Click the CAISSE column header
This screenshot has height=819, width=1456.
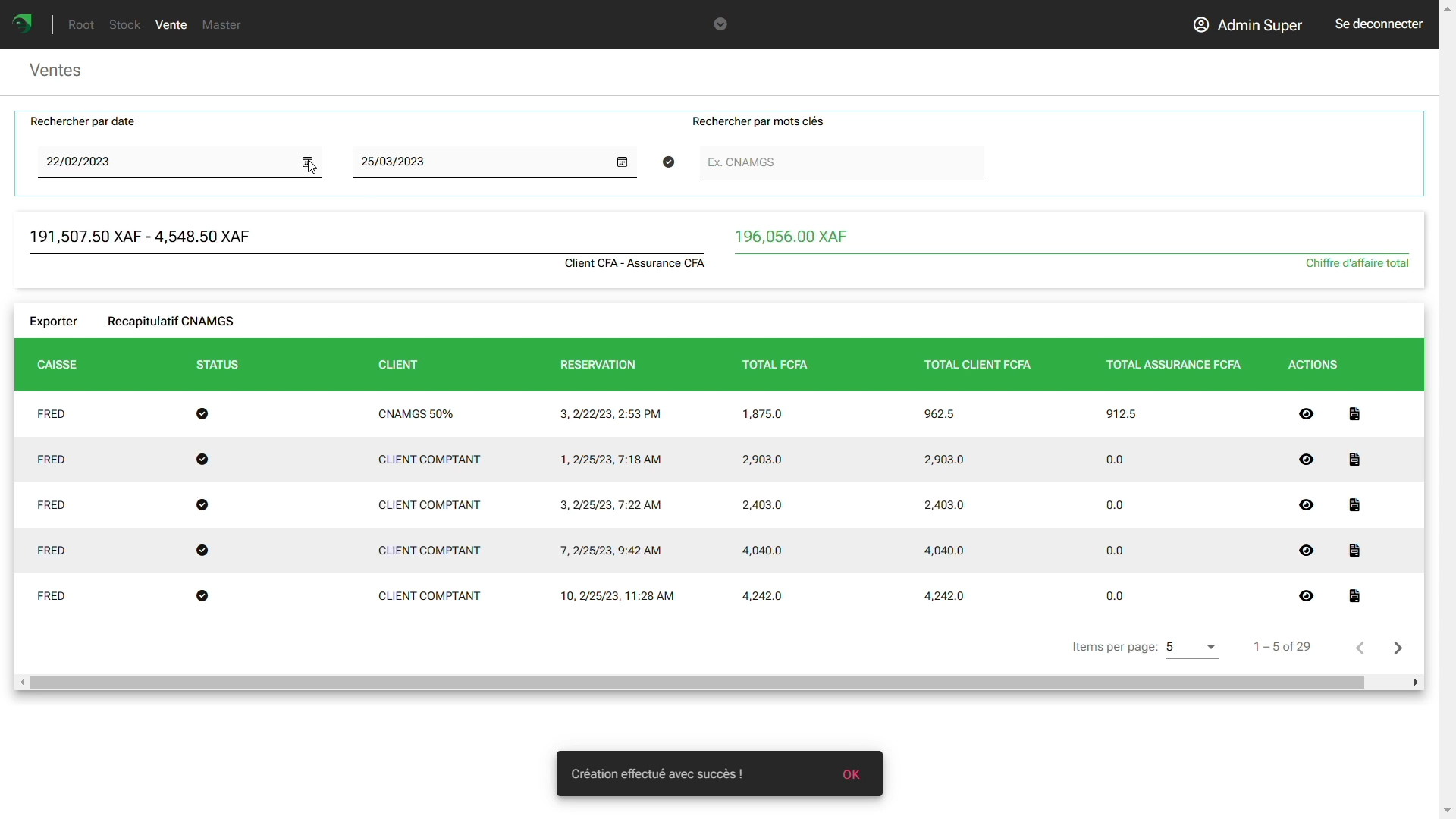[57, 365]
